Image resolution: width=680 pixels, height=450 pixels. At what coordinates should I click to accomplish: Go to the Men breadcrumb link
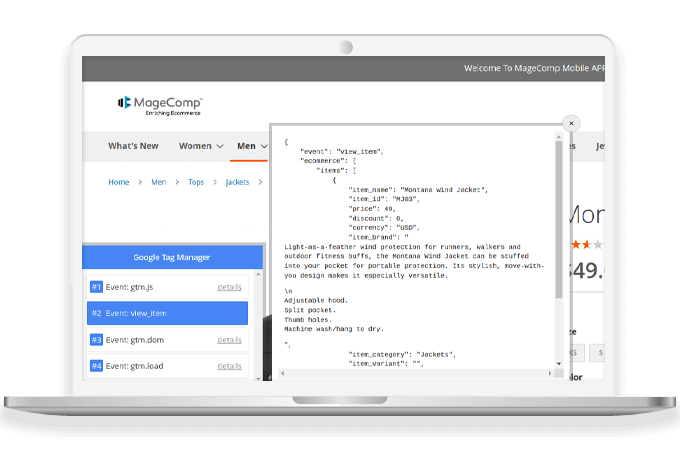pyautogui.click(x=158, y=182)
